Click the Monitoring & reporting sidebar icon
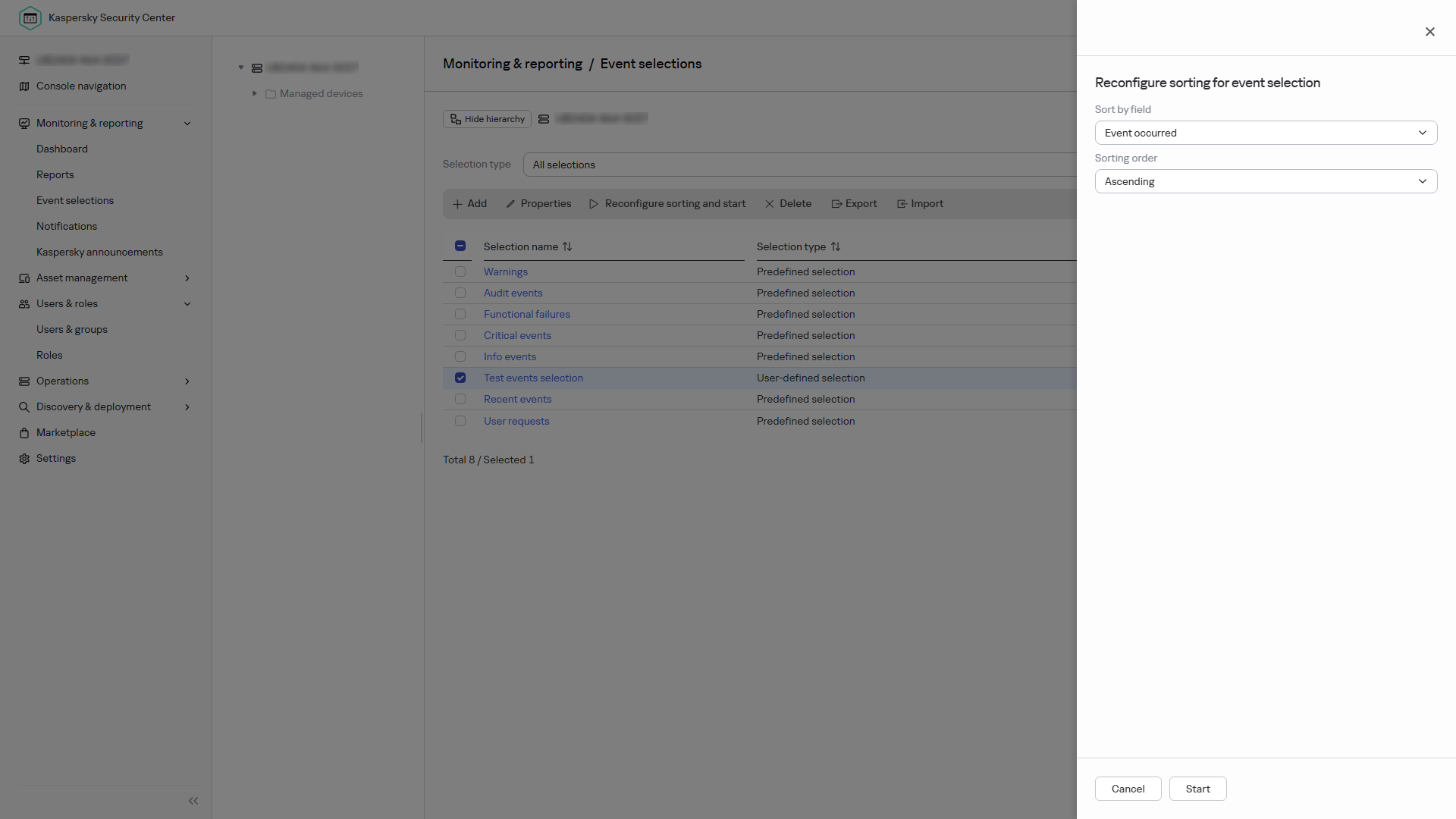This screenshot has height=819, width=1456. pyautogui.click(x=24, y=124)
